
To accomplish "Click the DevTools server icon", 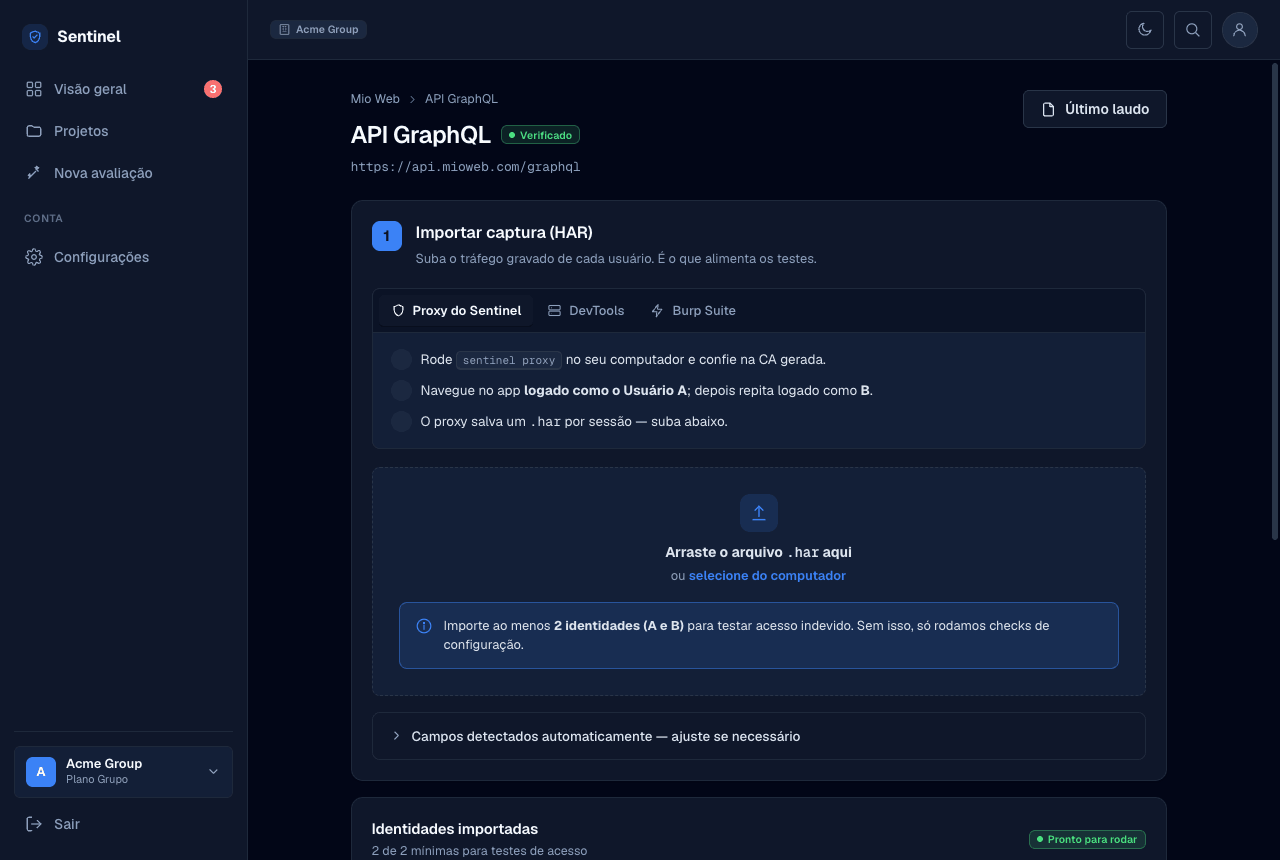I will (554, 311).
